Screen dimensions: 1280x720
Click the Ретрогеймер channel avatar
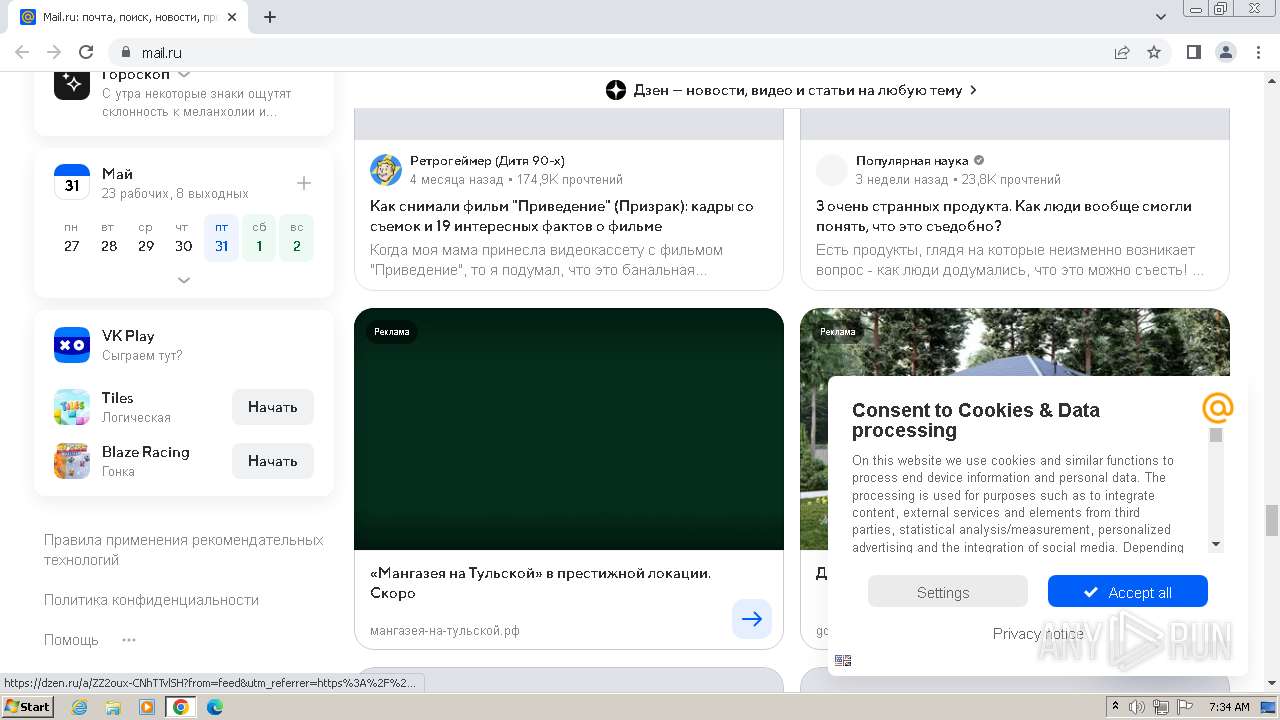(x=386, y=170)
